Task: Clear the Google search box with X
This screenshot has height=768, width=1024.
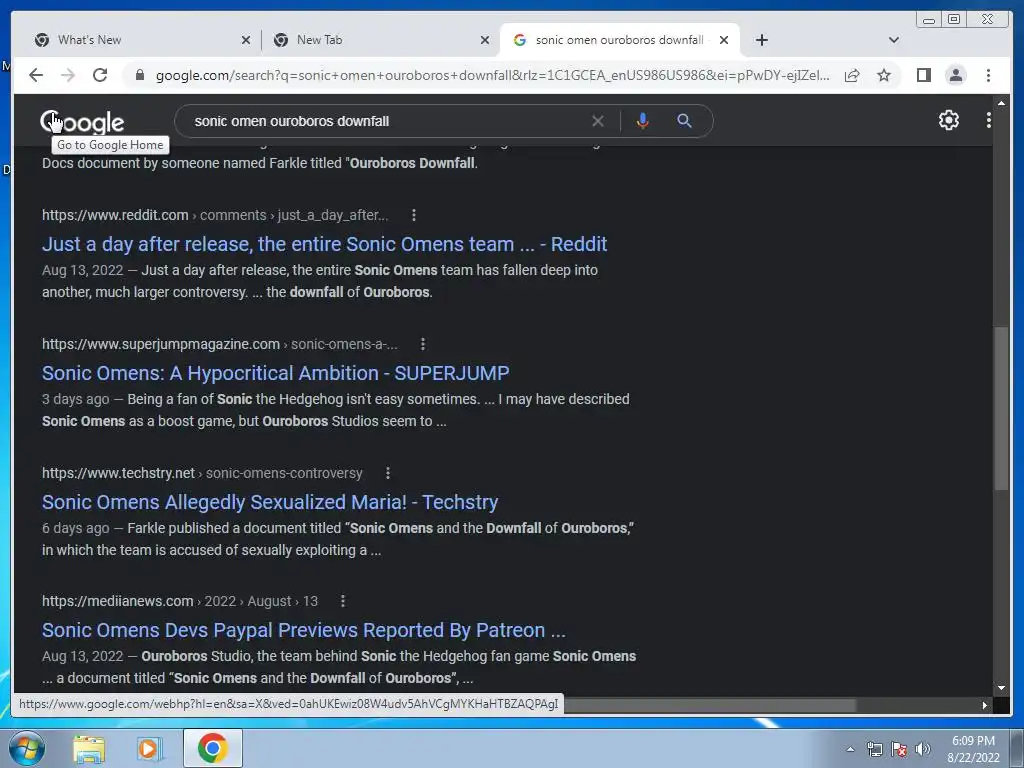Action: click(598, 121)
